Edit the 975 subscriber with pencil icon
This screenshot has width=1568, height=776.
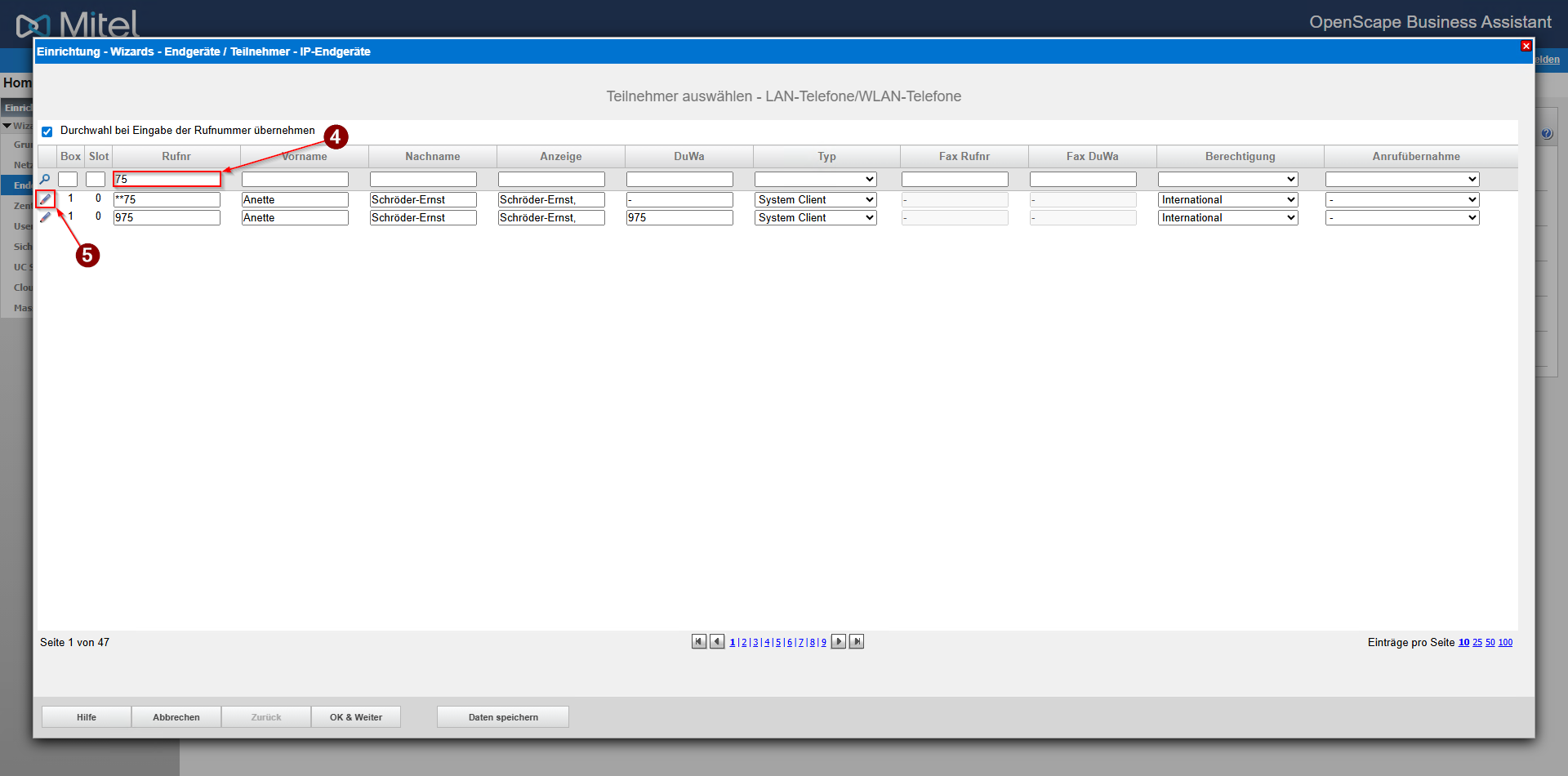[46, 217]
